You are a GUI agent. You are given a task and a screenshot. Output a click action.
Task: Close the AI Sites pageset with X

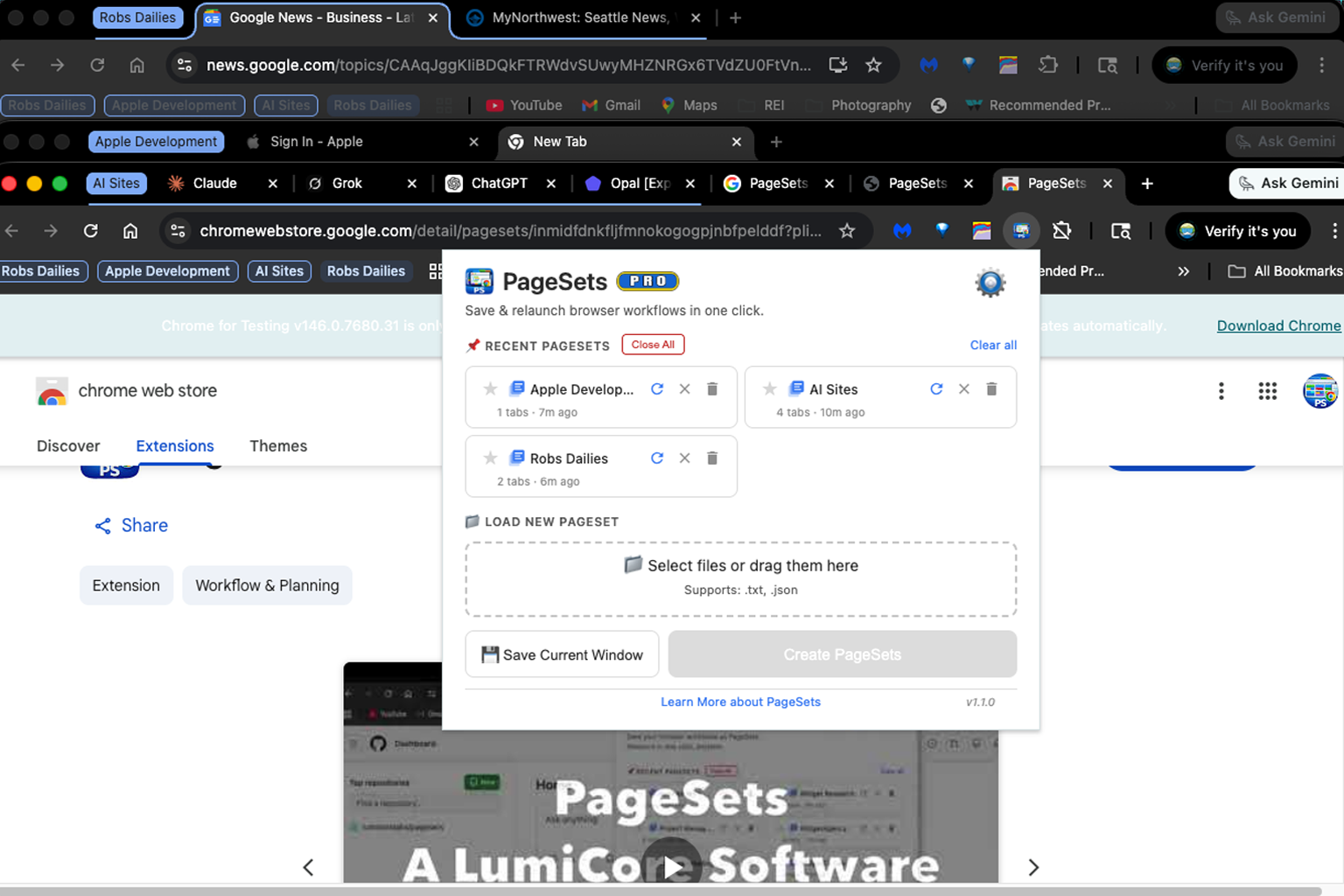tap(964, 389)
